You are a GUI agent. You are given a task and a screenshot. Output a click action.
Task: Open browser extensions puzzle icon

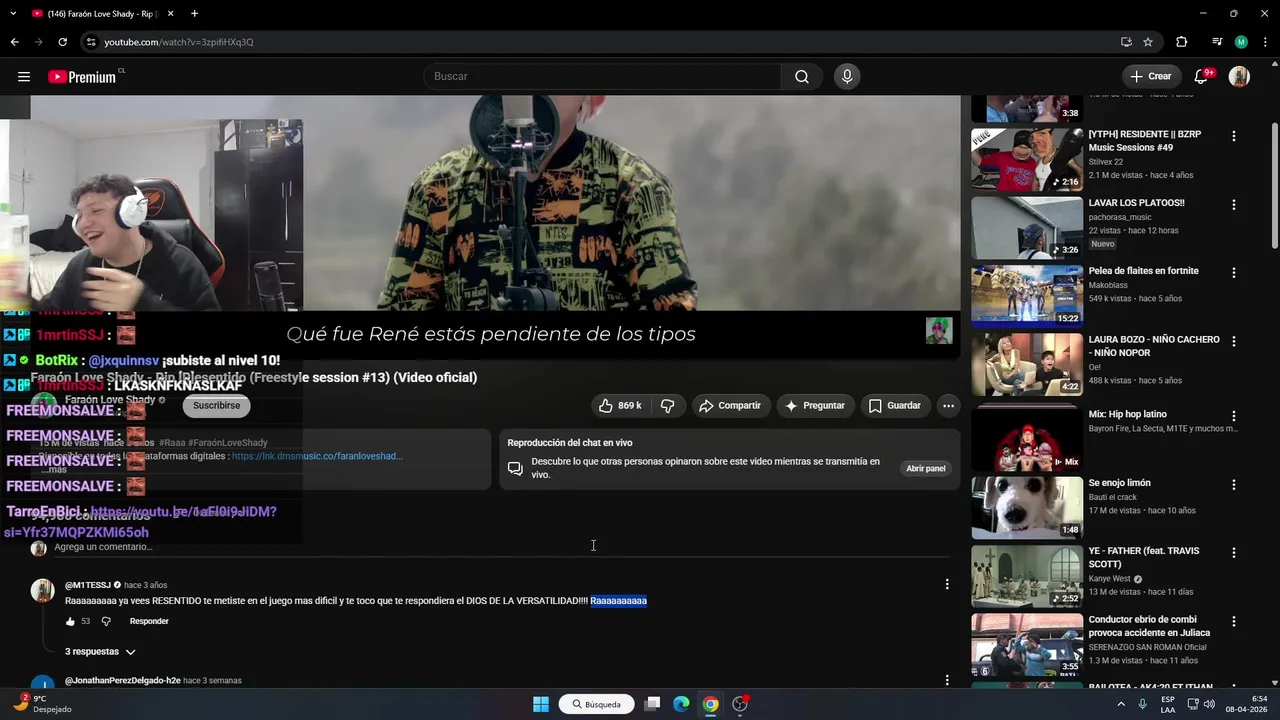[x=1181, y=42]
